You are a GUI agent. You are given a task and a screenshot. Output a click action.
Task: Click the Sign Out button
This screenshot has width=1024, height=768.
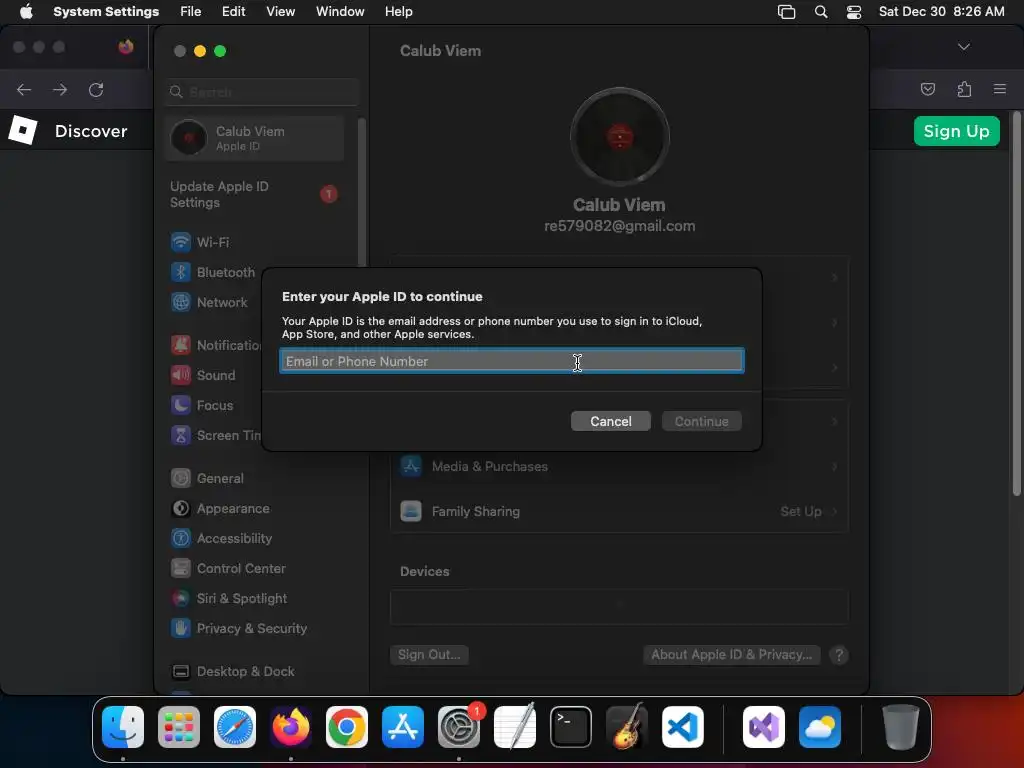429,654
